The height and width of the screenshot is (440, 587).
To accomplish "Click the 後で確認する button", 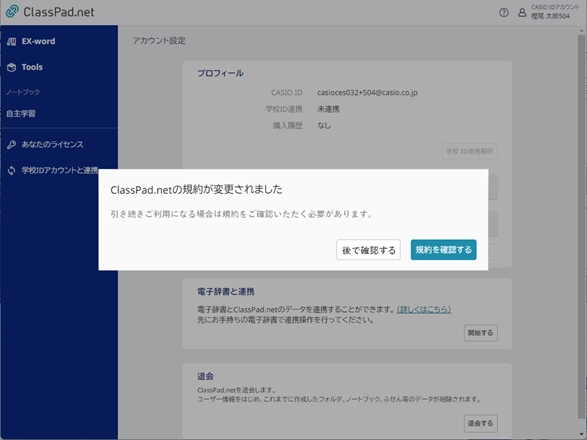I will [x=368, y=250].
